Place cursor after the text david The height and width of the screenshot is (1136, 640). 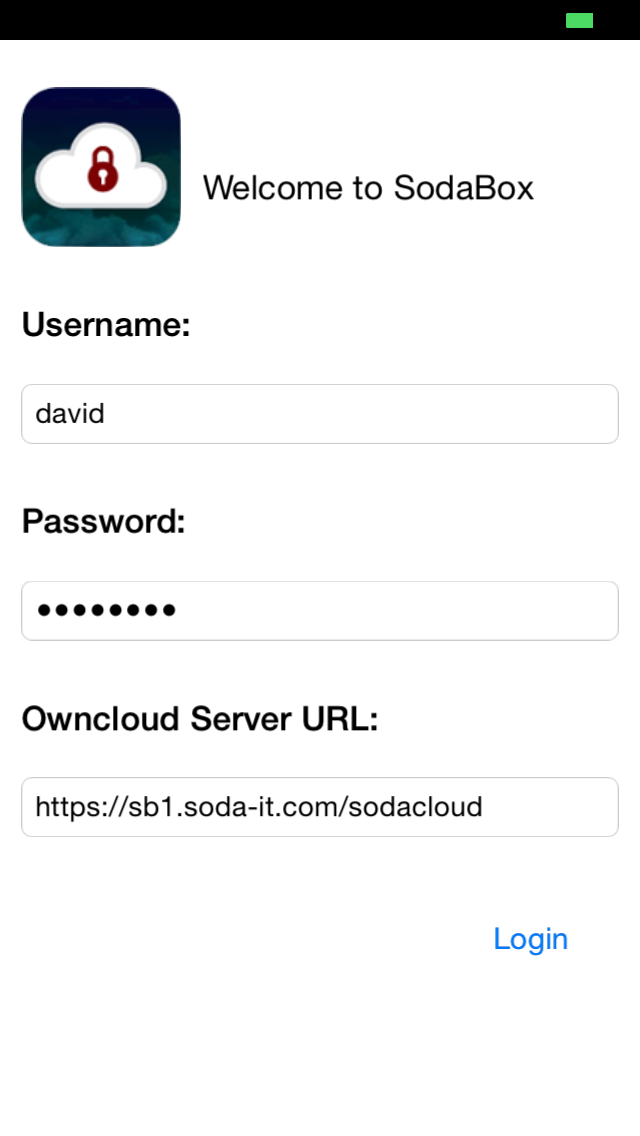click(x=107, y=414)
